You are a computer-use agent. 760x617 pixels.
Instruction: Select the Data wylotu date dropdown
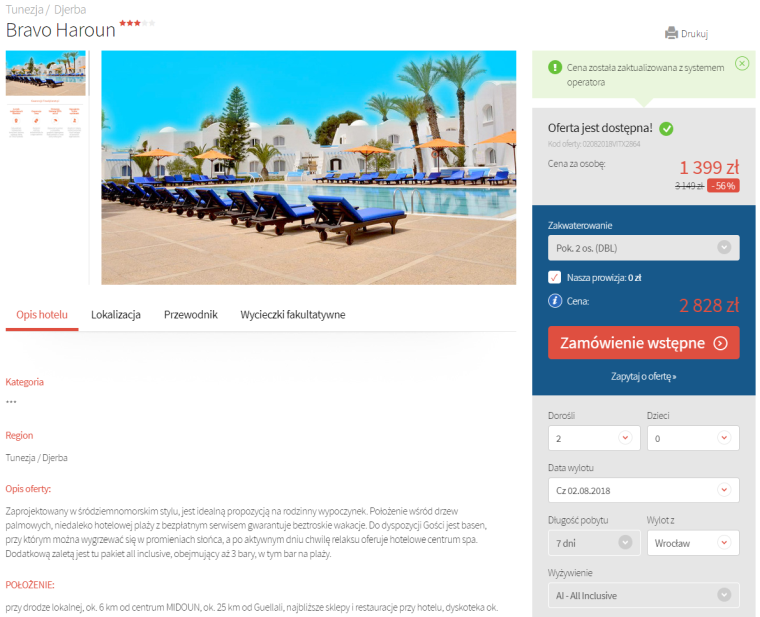click(643, 490)
